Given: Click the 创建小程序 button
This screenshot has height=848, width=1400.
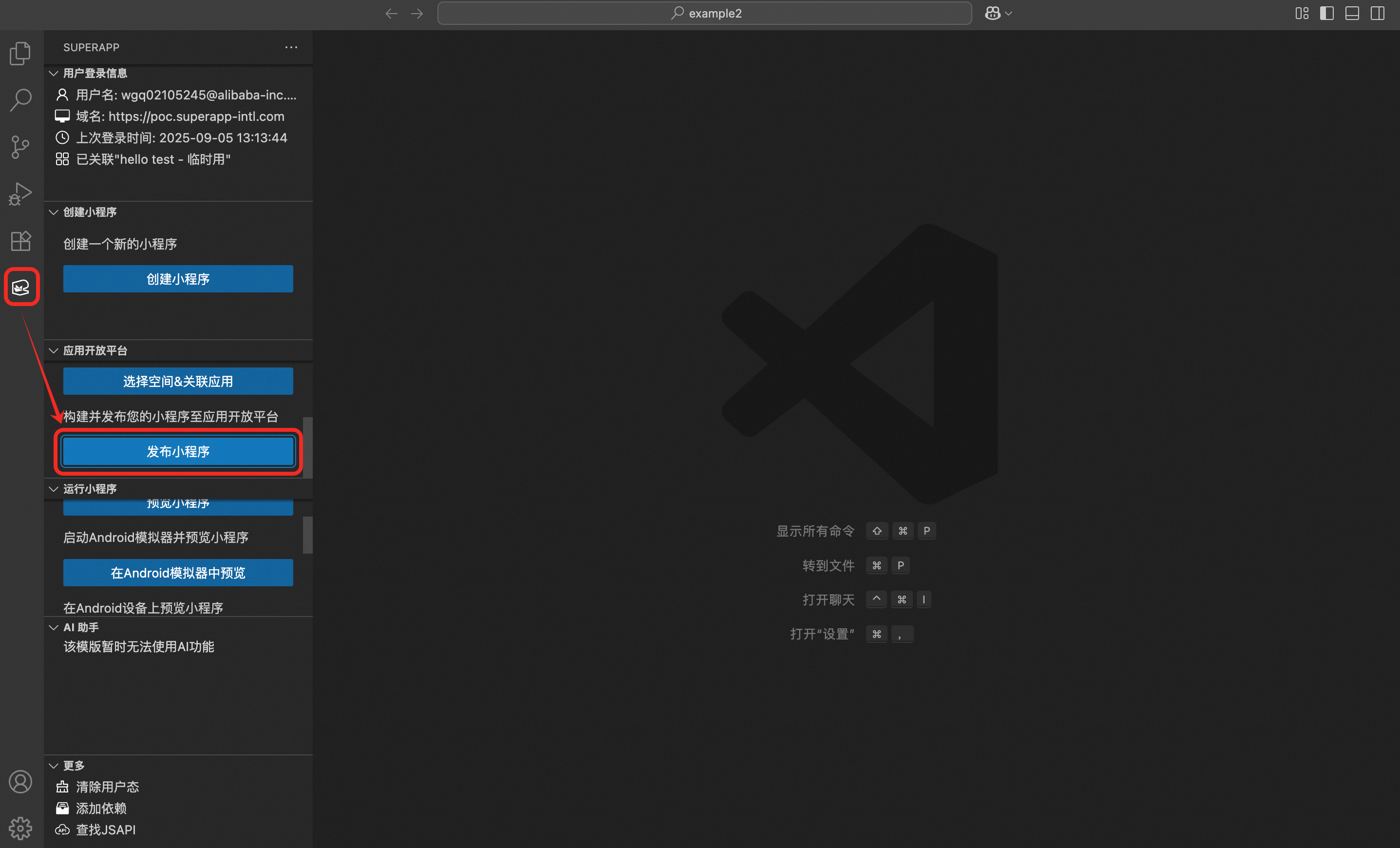Looking at the screenshot, I should pyautogui.click(x=178, y=279).
